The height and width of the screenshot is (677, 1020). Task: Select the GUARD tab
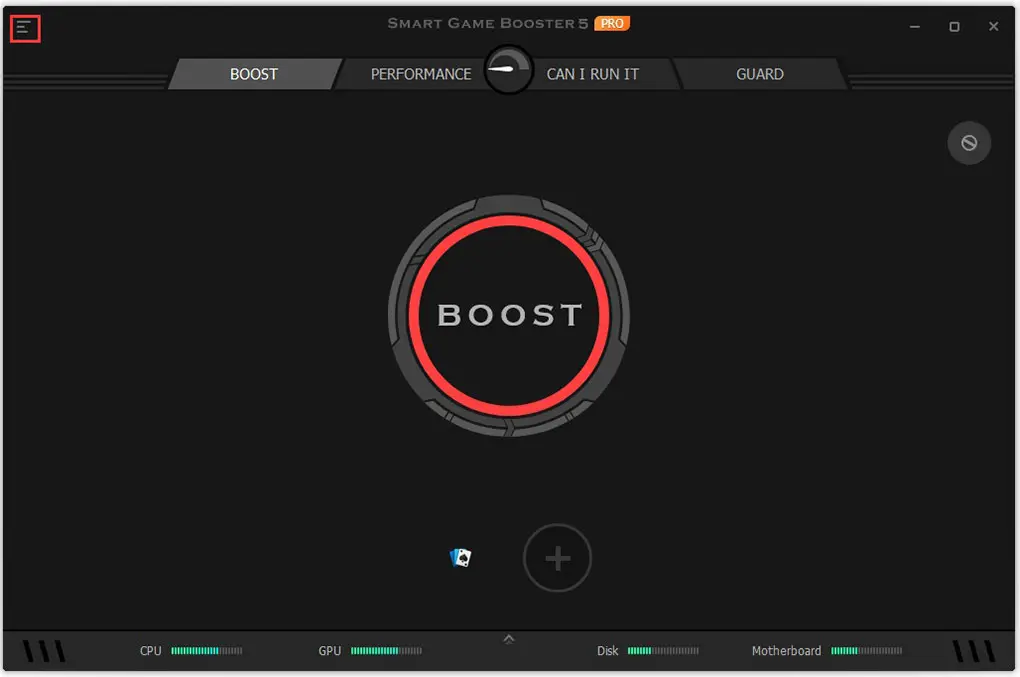(x=760, y=73)
